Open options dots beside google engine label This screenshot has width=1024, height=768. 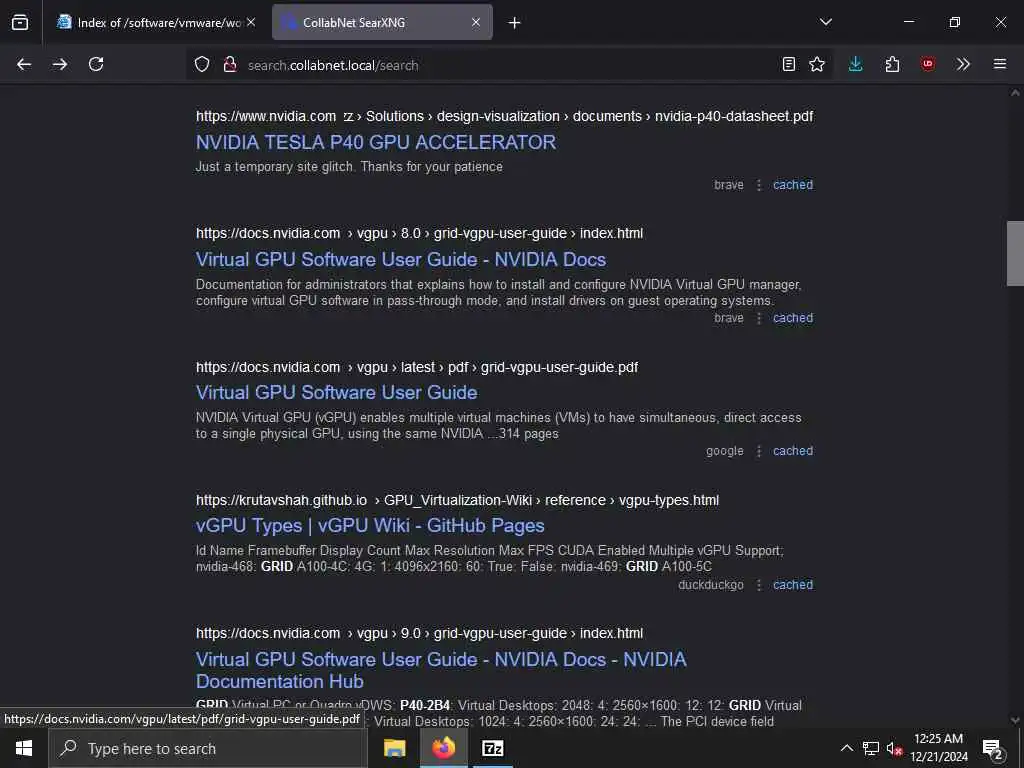pos(759,451)
